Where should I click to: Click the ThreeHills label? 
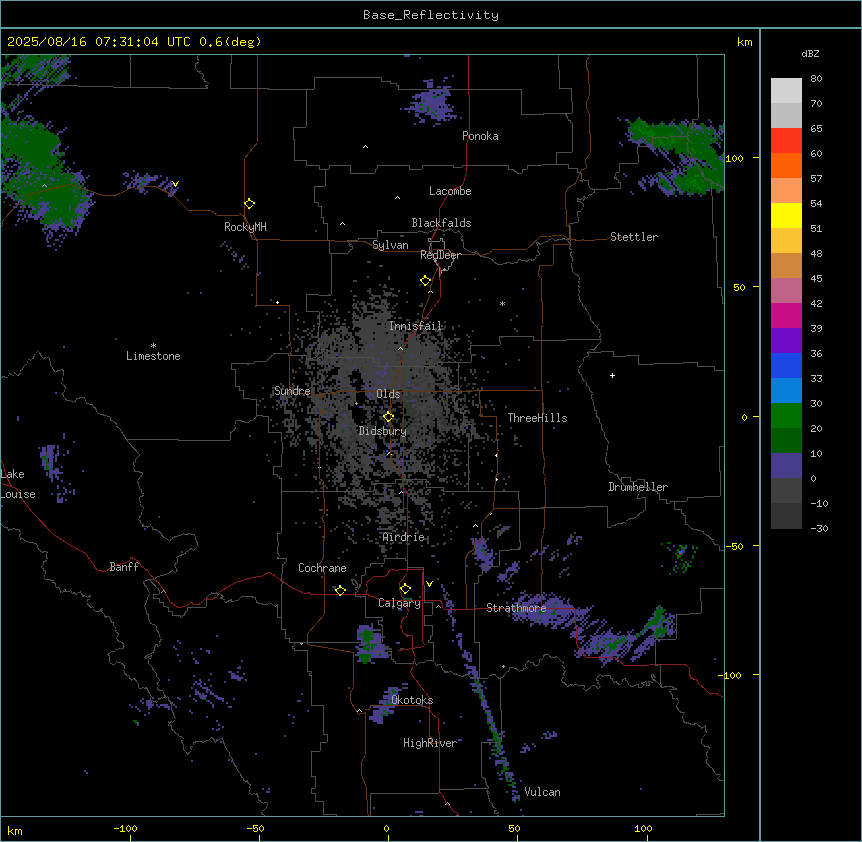pyautogui.click(x=537, y=418)
